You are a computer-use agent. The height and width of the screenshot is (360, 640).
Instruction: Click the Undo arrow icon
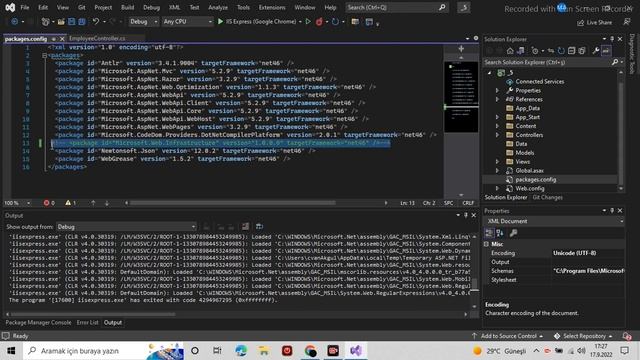coord(96,21)
